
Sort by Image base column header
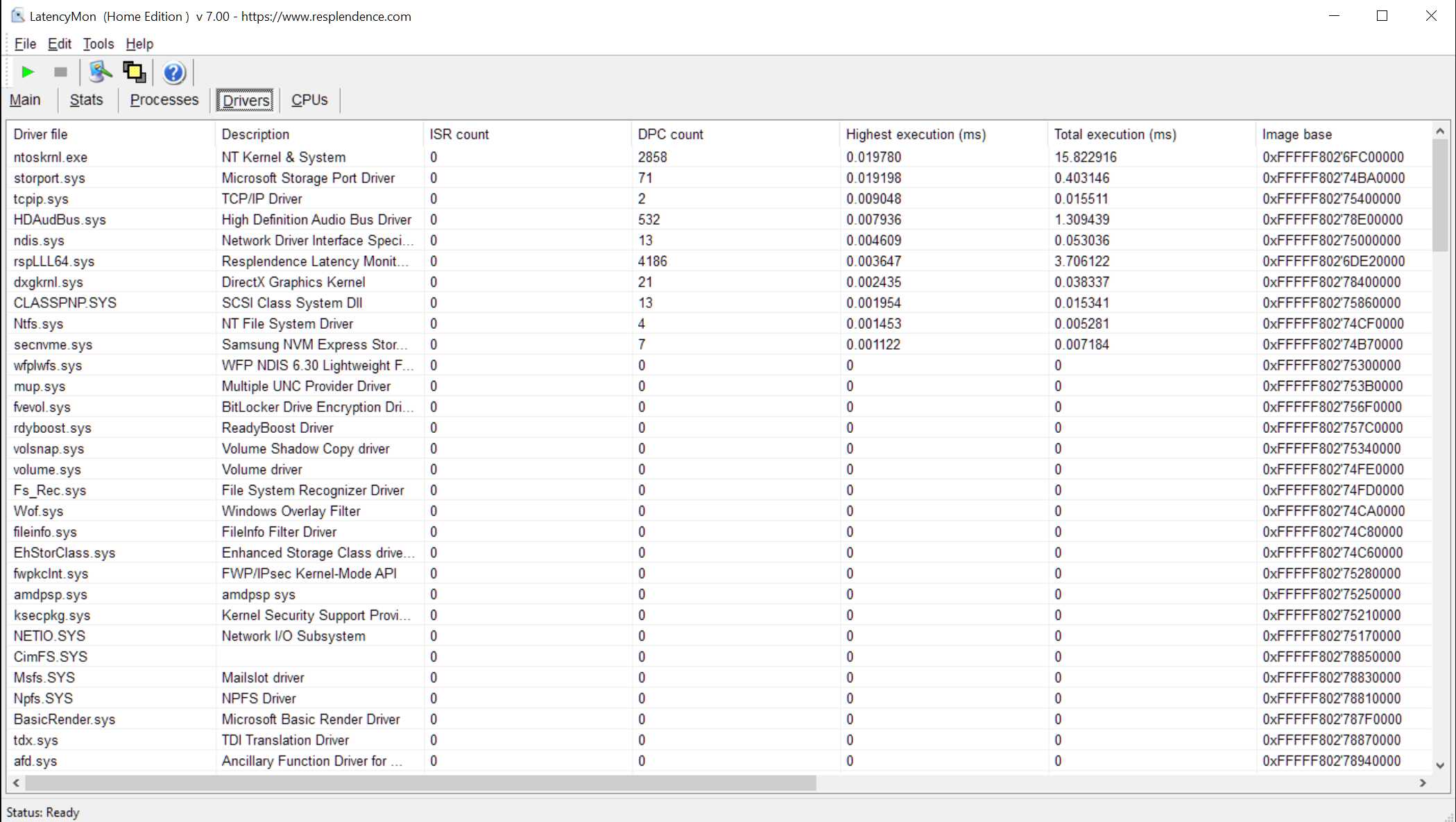(x=1344, y=135)
